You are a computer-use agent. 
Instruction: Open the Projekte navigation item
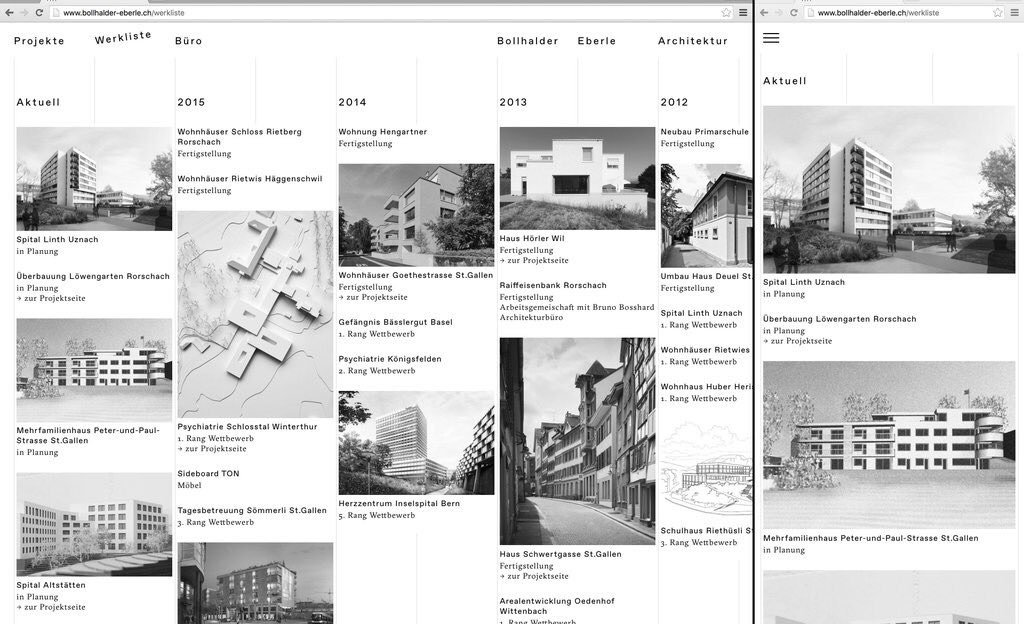(x=39, y=40)
